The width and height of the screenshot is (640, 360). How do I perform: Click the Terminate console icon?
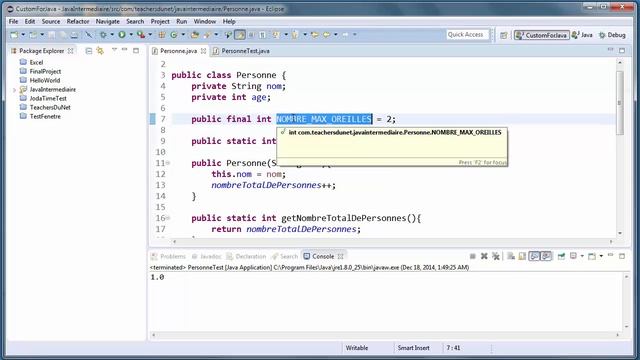click(x=473, y=256)
